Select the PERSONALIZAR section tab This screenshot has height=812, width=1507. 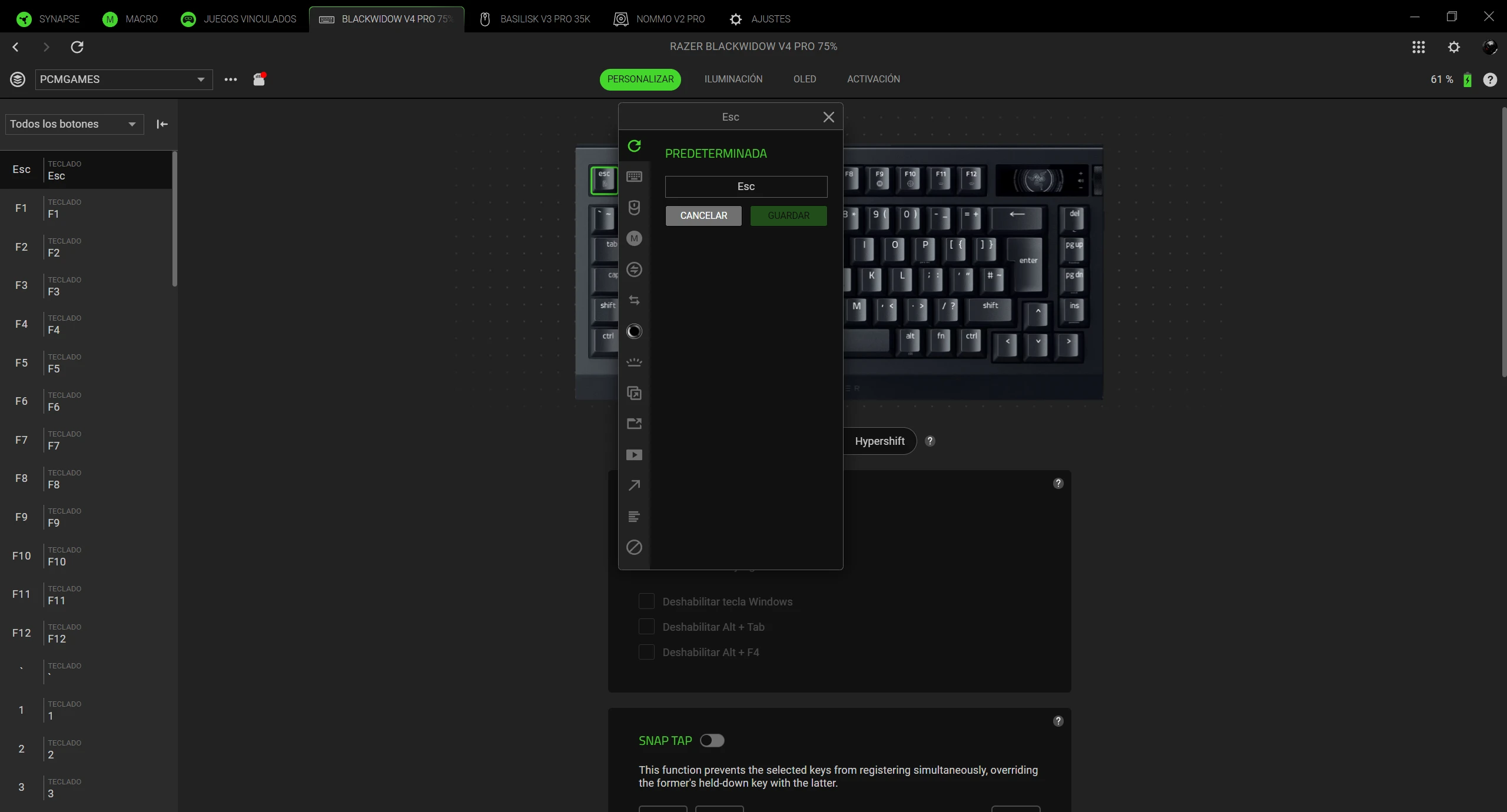640,79
